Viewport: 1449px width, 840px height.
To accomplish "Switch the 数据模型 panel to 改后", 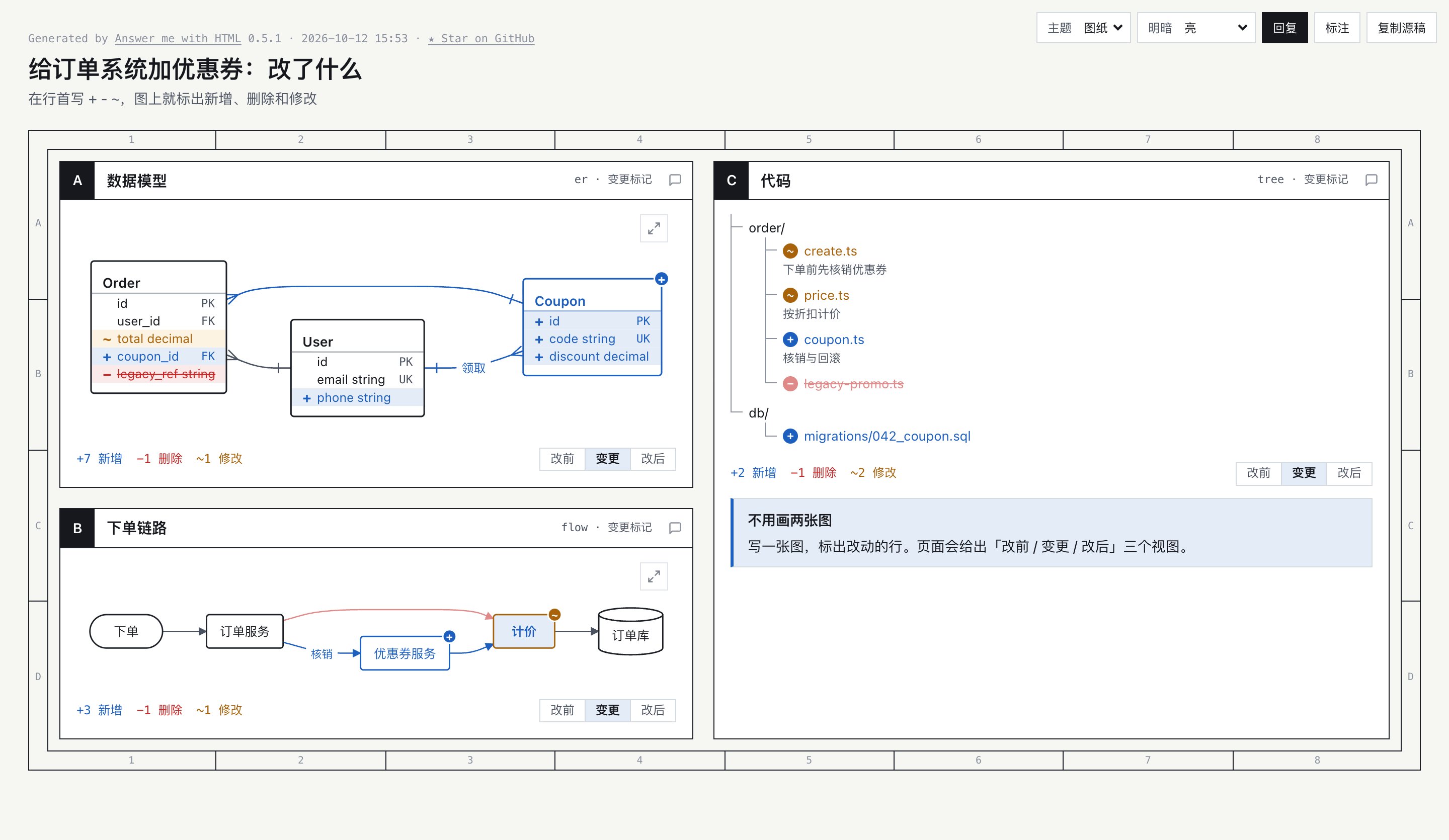I will pyautogui.click(x=653, y=459).
